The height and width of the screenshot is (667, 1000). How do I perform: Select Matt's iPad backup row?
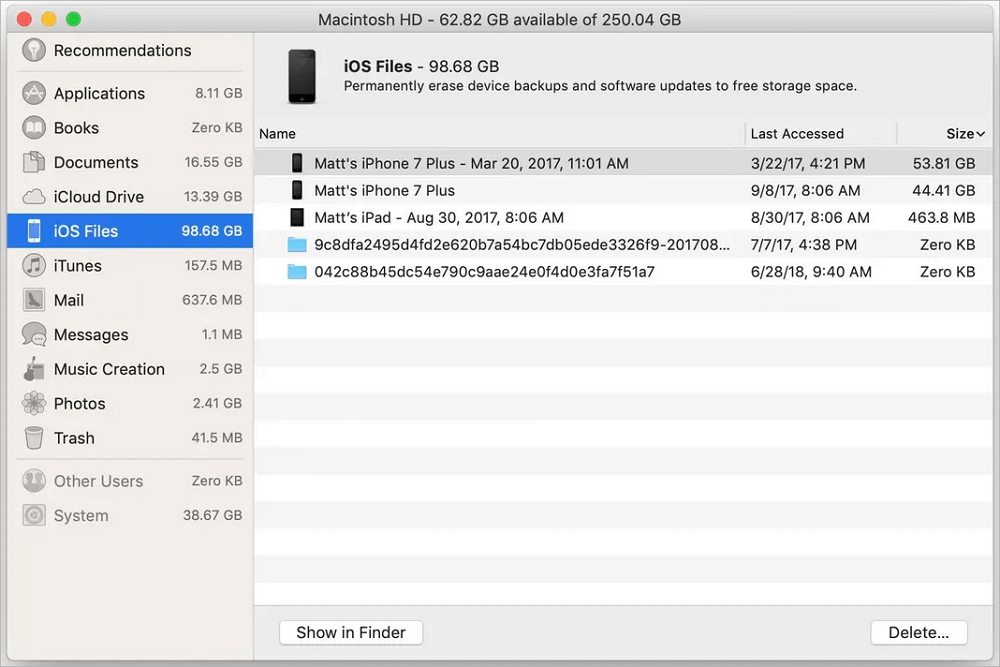439,217
